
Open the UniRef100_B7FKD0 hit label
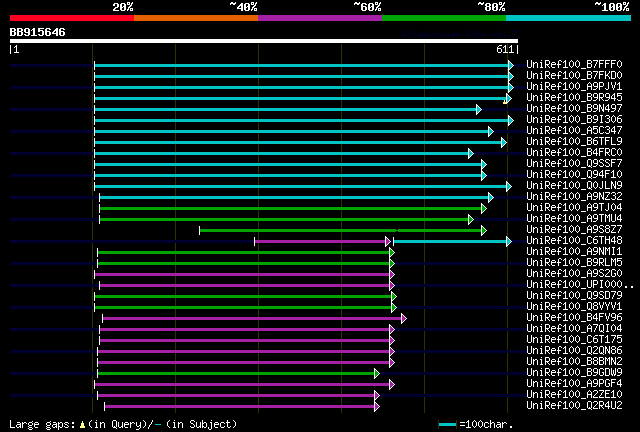pyautogui.click(x=574, y=76)
